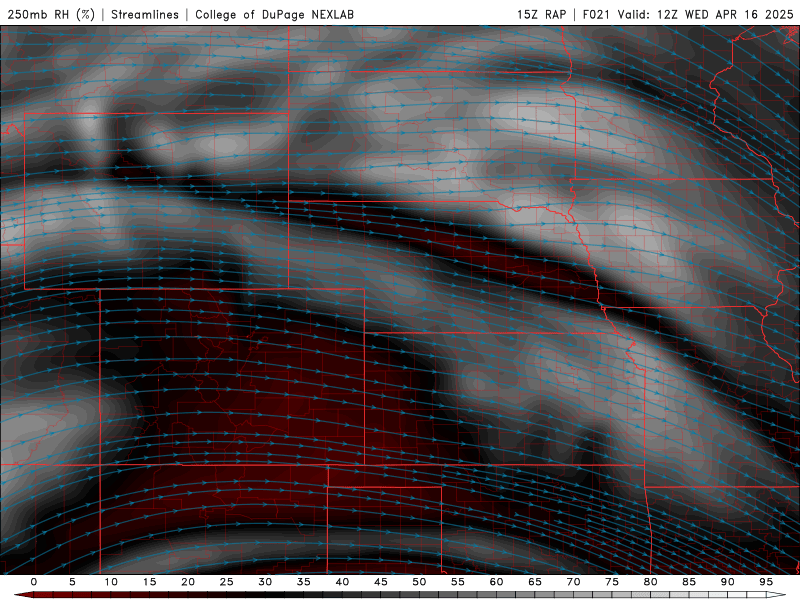Click the '95' value on the color scale
800x600 pixels.
[x=766, y=582]
